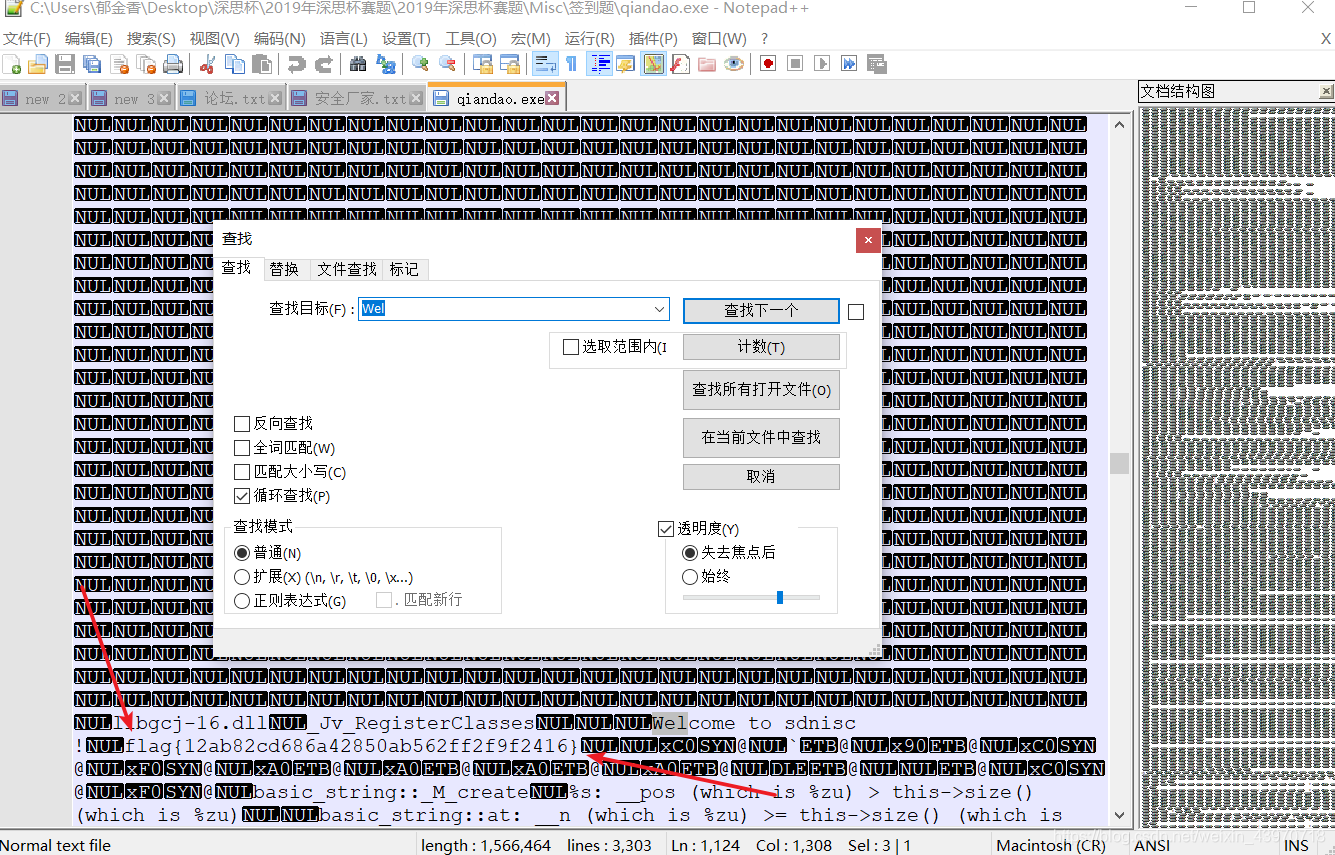Tick checkbox beside 查找下一个 button
The image size is (1335, 855).
[x=856, y=312]
